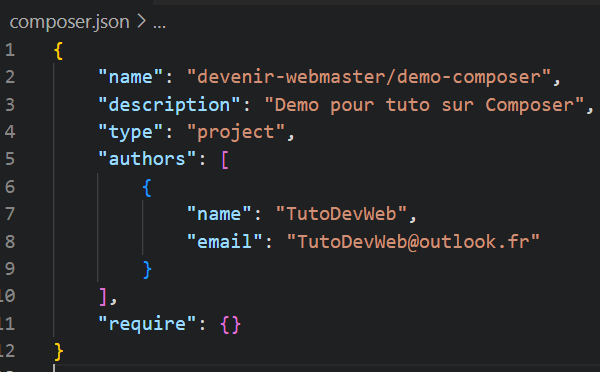Click the "description" key
600x372 pixels.
170,105
